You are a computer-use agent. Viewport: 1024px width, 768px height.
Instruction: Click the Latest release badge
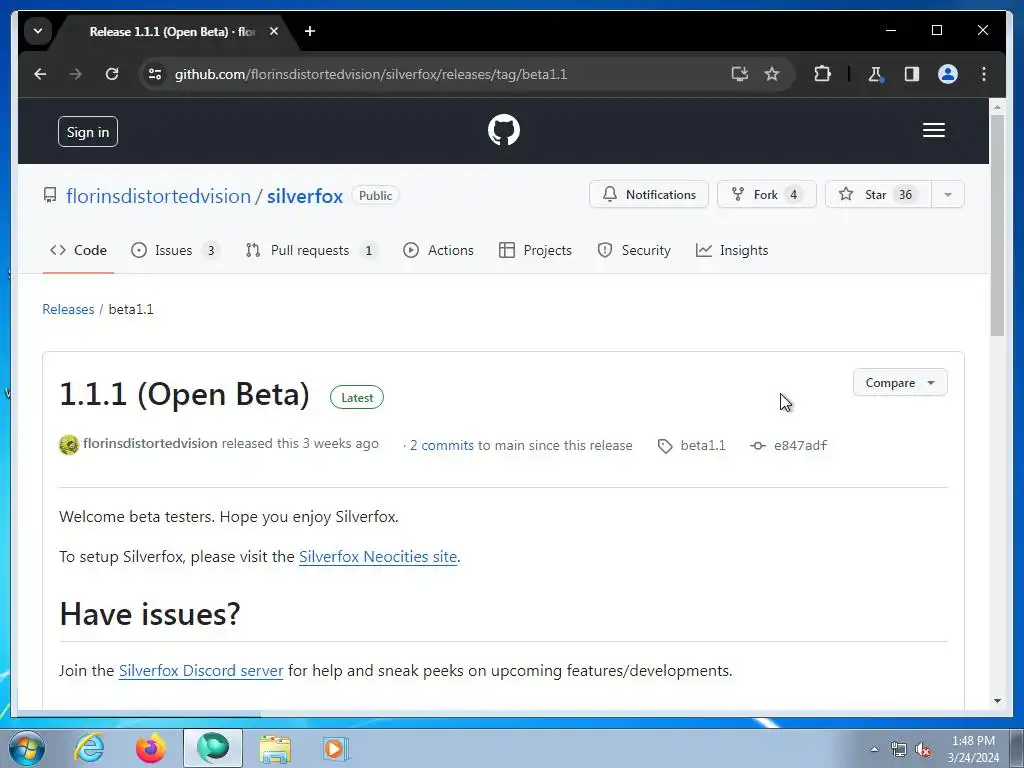(x=357, y=398)
